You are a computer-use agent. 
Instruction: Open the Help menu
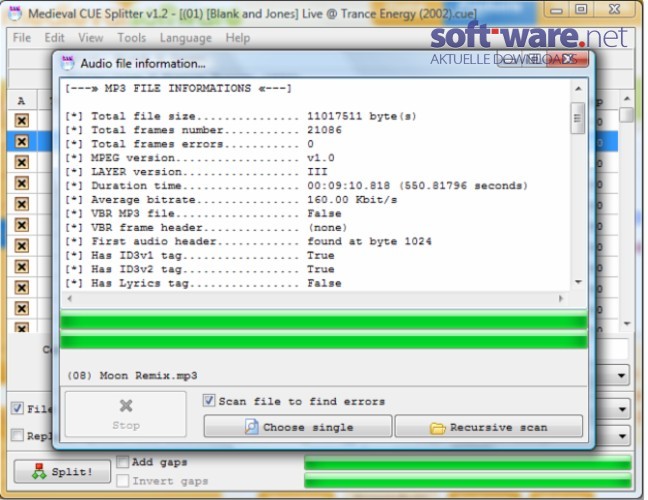click(238, 38)
